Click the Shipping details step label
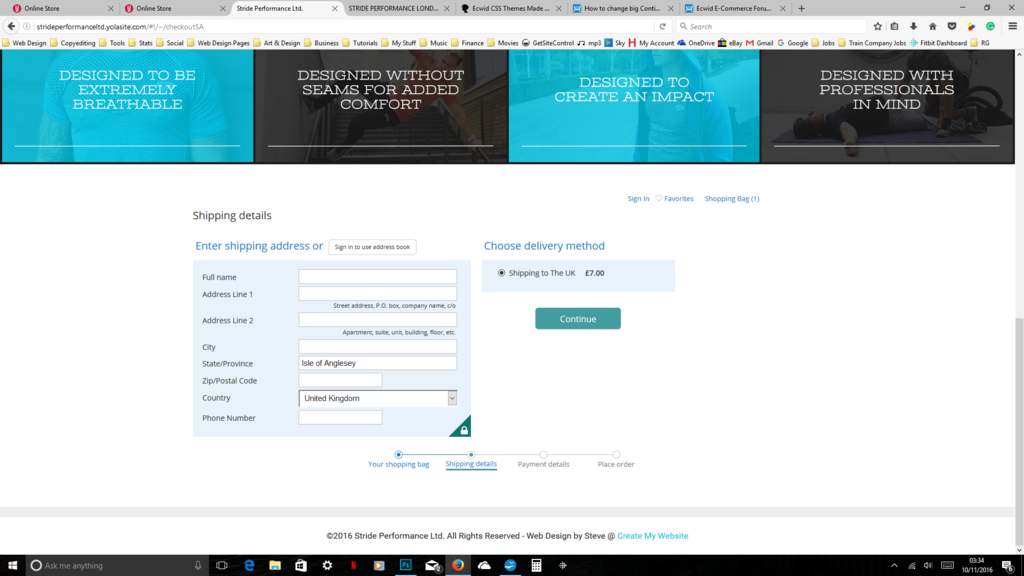Image resolution: width=1024 pixels, height=576 pixels. 471,464
